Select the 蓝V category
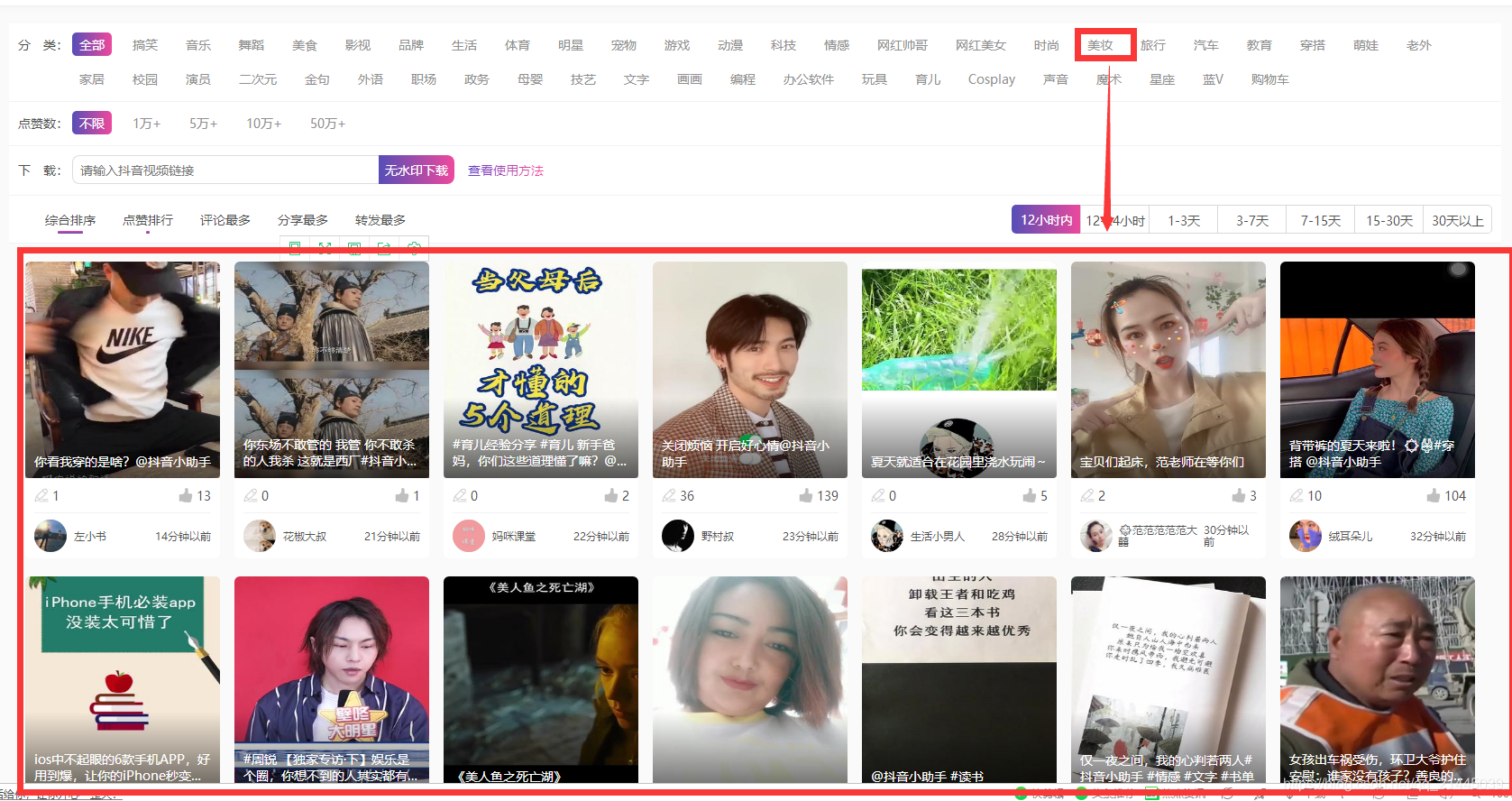This screenshot has height=801, width=1512. 1213,79
